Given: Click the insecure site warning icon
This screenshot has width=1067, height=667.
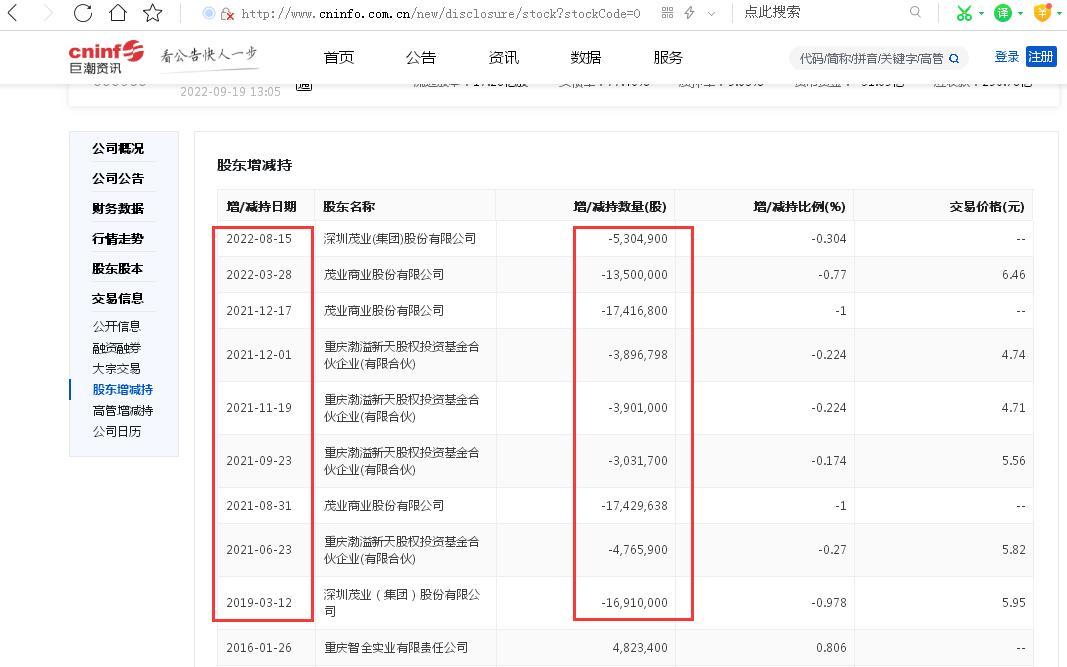Looking at the screenshot, I should pyautogui.click(x=227, y=14).
